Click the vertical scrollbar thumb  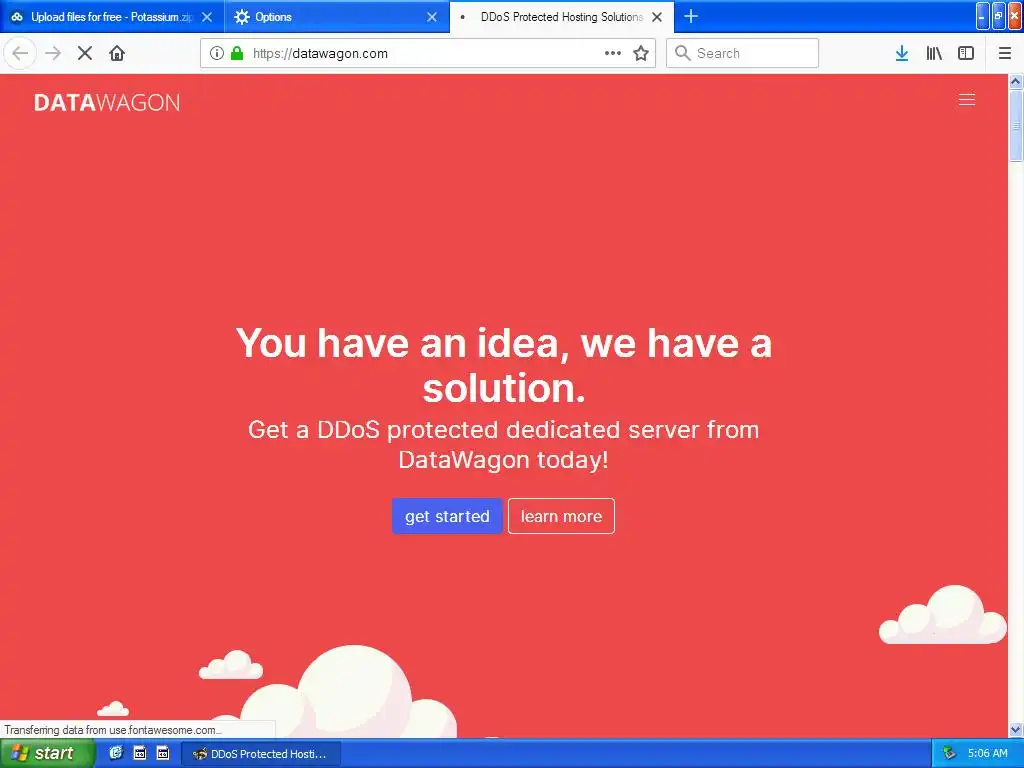click(x=1016, y=125)
